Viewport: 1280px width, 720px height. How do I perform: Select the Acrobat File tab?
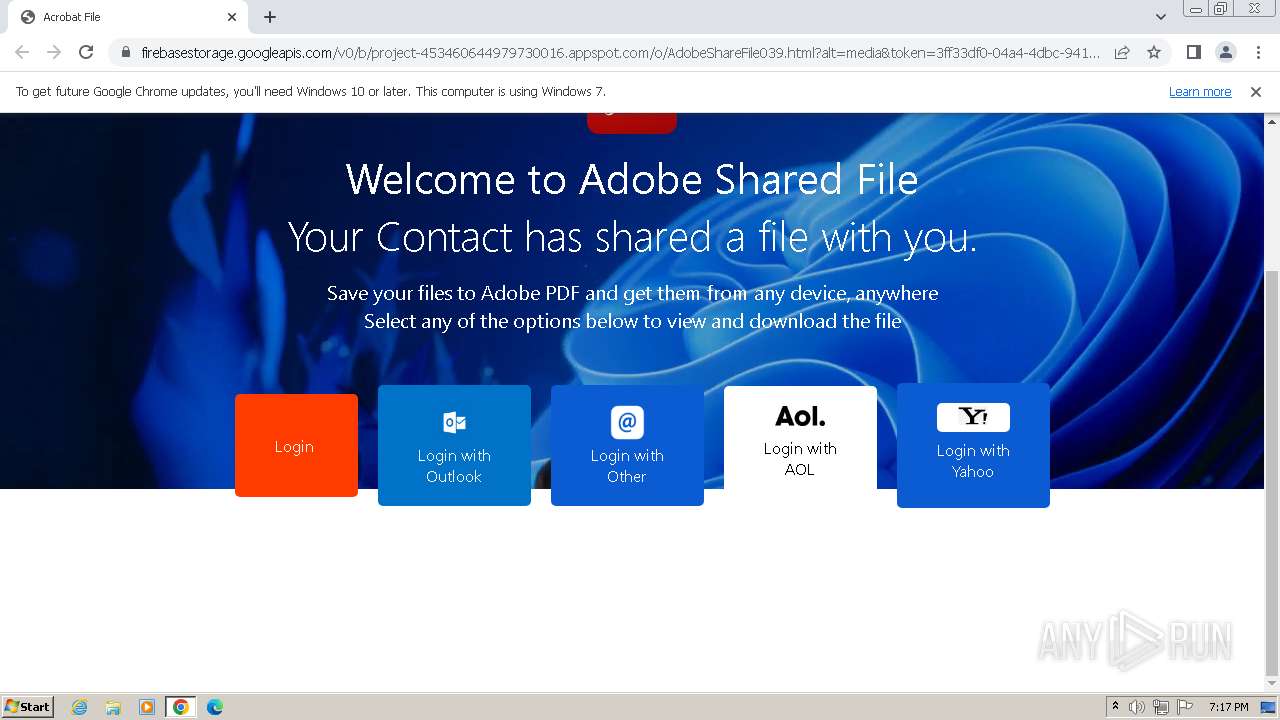[x=128, y=17]
